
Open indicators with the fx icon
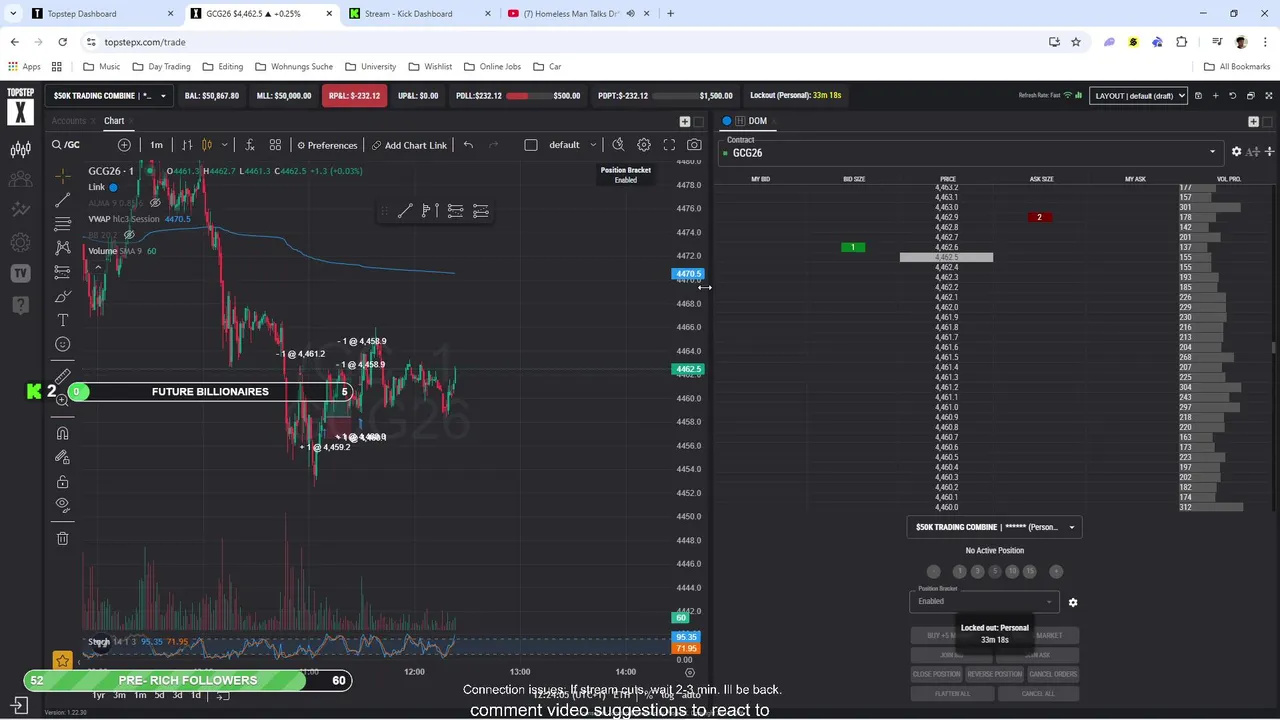pyautogui.click(x=249, y=145)
